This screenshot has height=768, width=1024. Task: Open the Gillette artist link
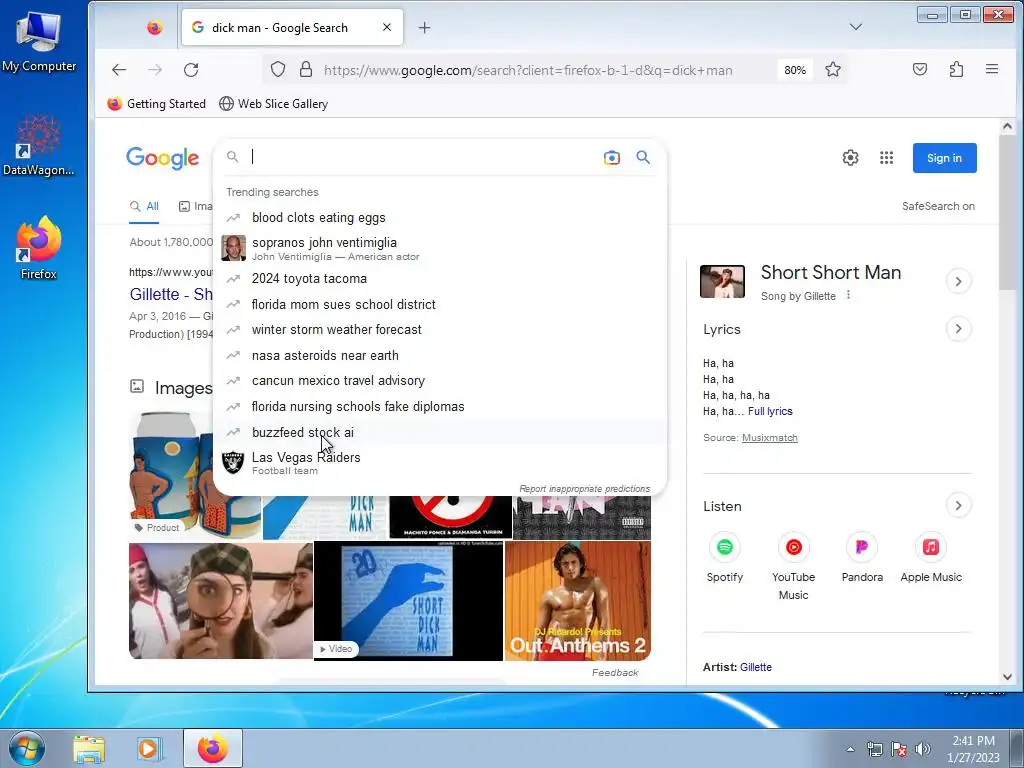[756, 667]
